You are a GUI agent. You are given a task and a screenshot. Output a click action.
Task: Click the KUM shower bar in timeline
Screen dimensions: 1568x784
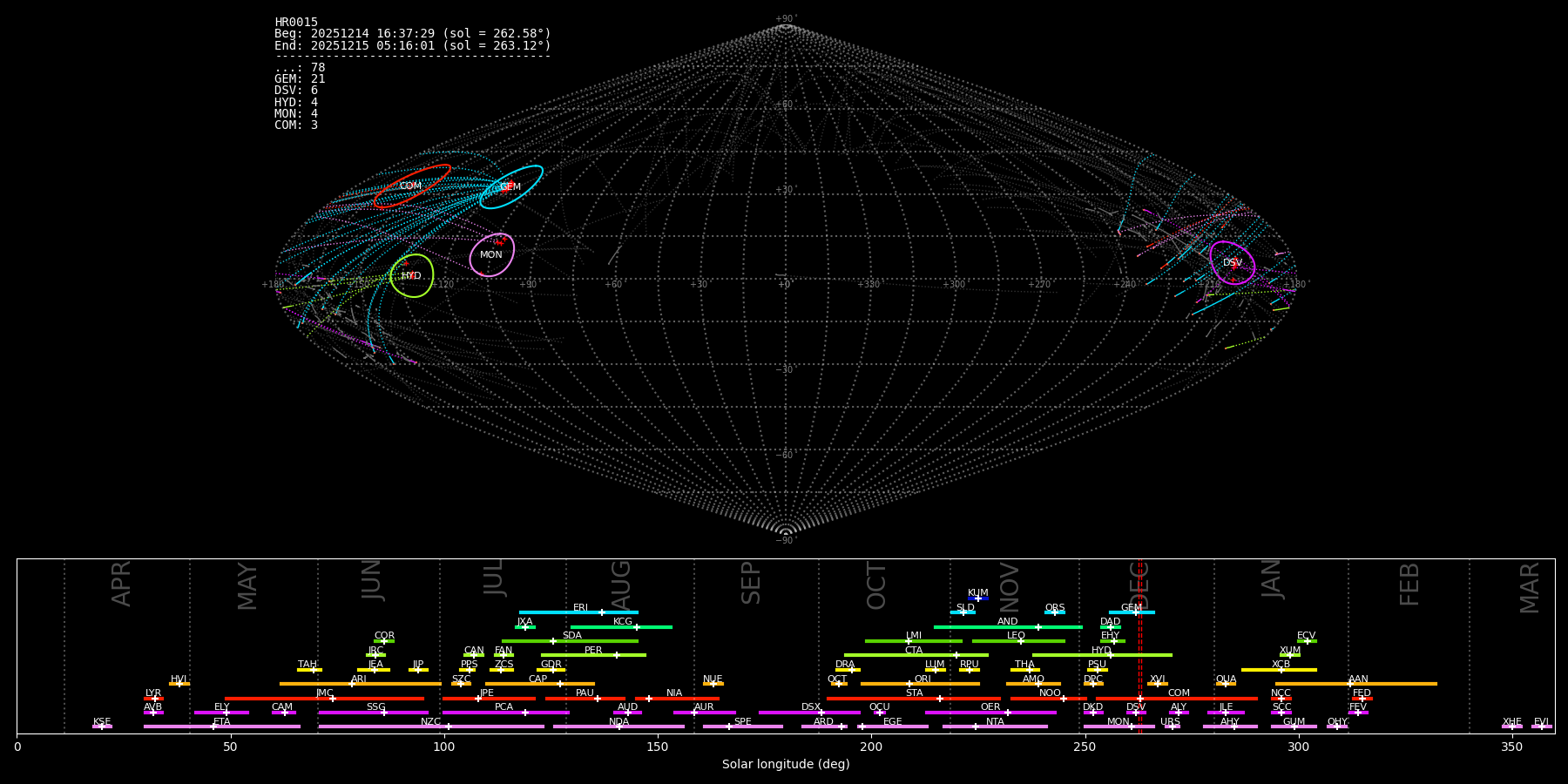pyautogui.click(x=978, y=598)
